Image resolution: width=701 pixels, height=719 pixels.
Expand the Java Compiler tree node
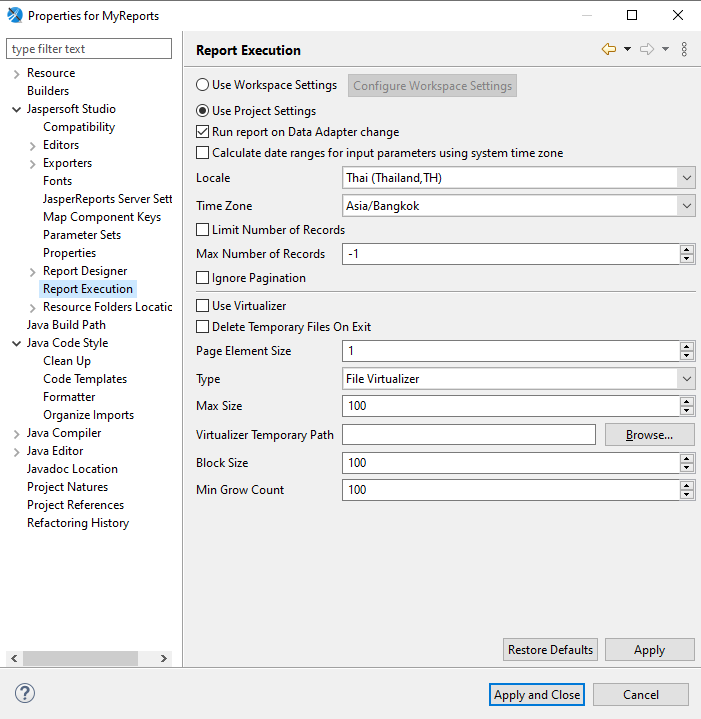click(17, 434)
